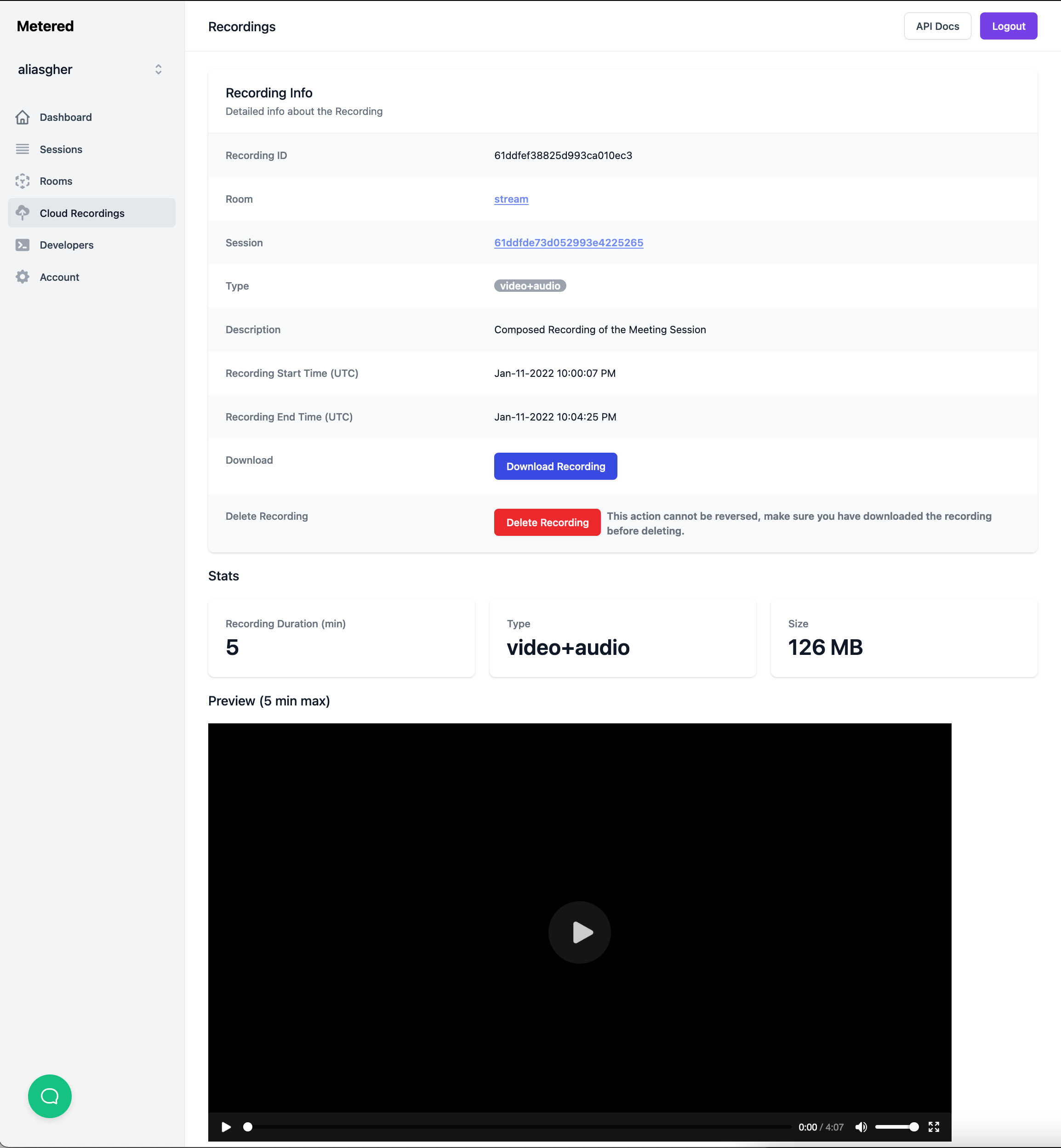Select the Sessions icon in sidebar
The width and height of the screenshot is (1061, 1148).
[22, 149]
